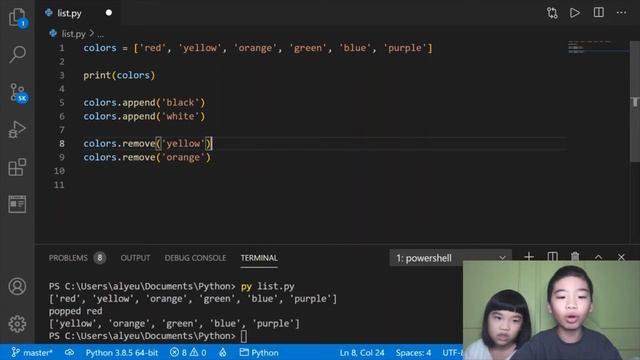Click 'popped red' in terminal output
640x360 pixels.
76,311
